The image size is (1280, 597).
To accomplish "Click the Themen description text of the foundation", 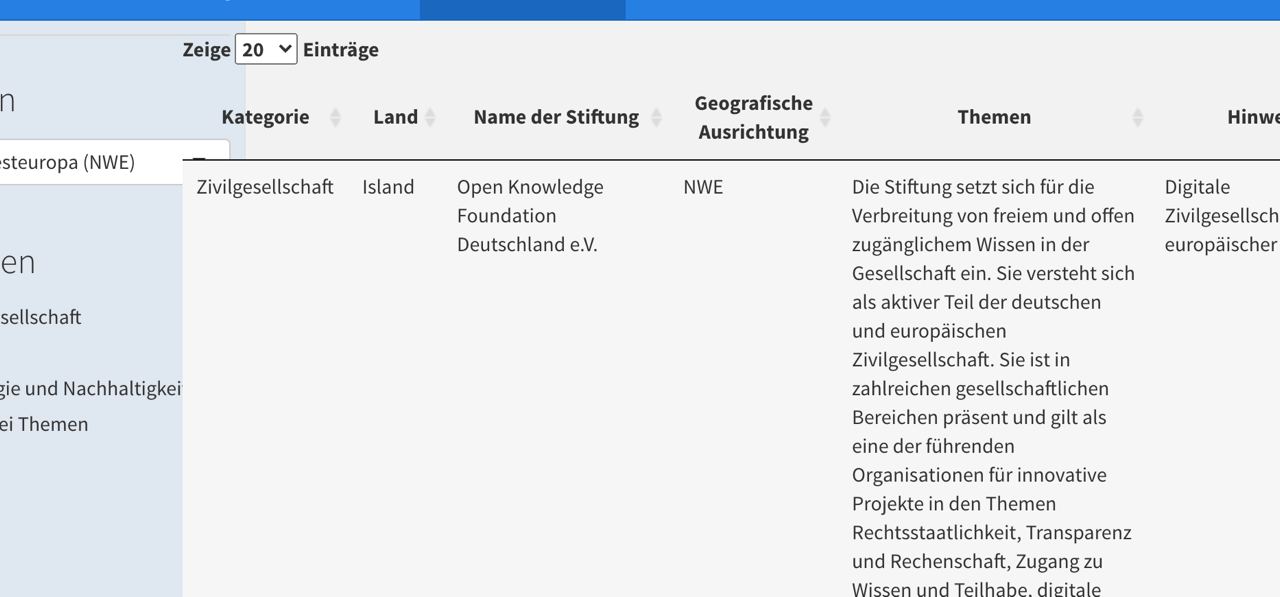I will coord(994,387).
